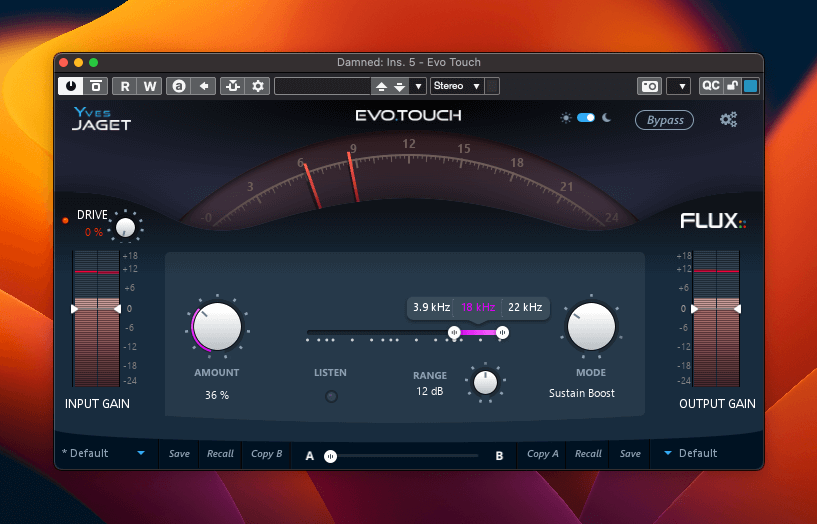Click the Copy B button
Screen dimensions: 817x524
267,454
